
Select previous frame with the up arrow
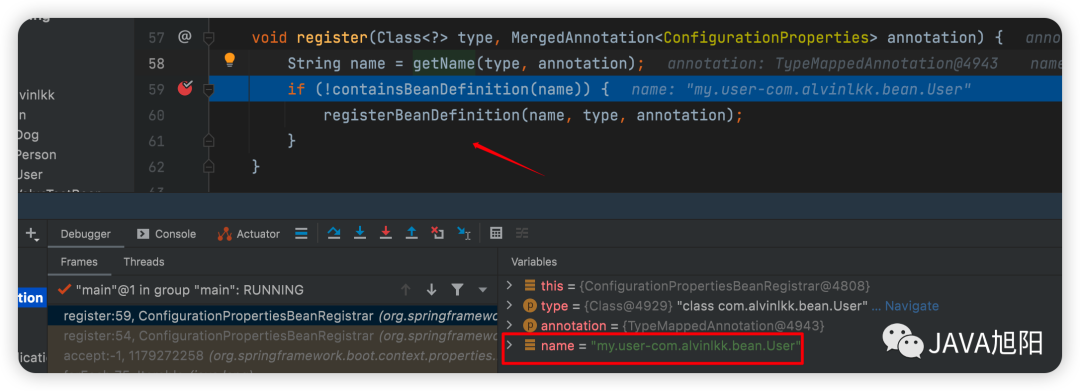406,290
